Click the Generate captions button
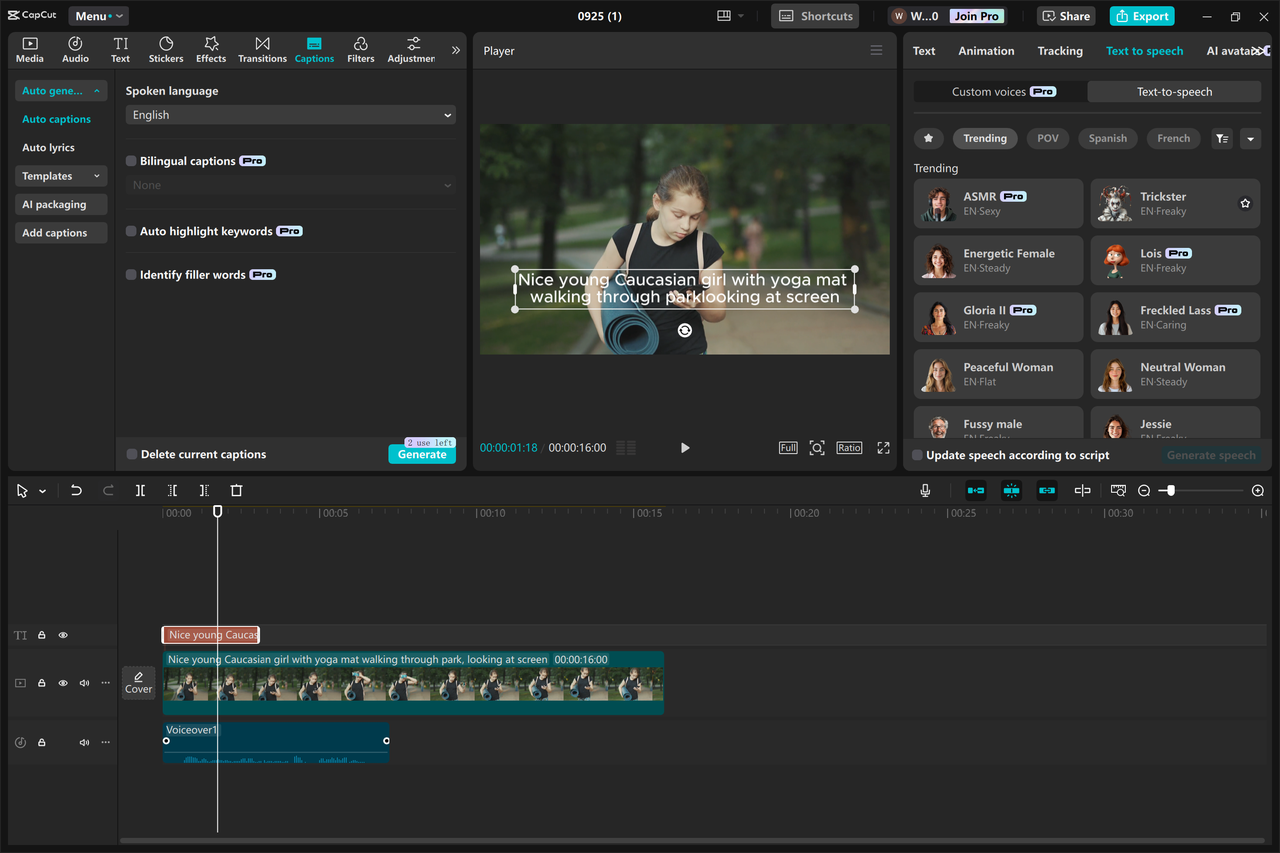Screen dimensions: 1280x853 point(421,454)
